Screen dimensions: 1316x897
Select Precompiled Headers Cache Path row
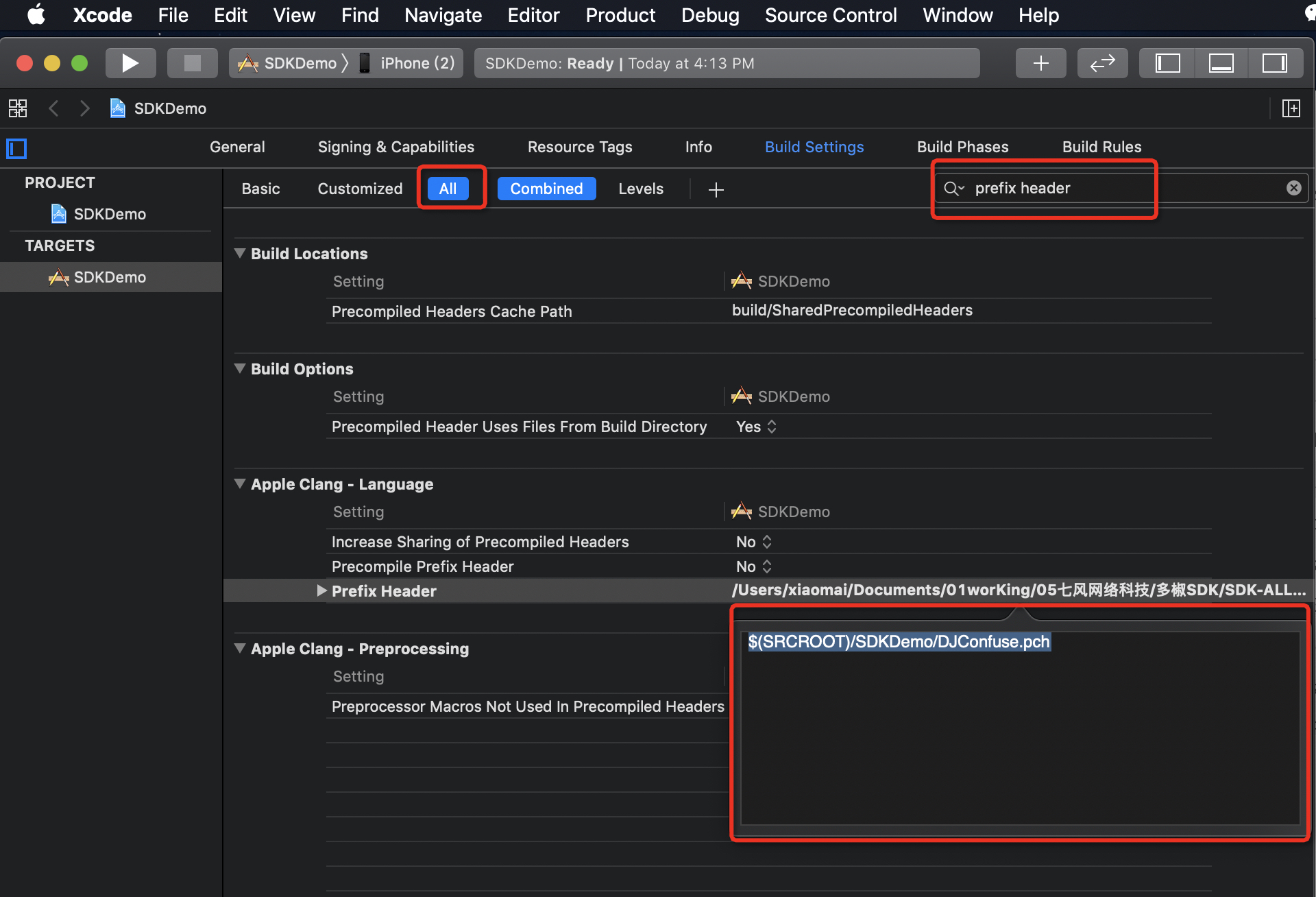tap(769, 311)
